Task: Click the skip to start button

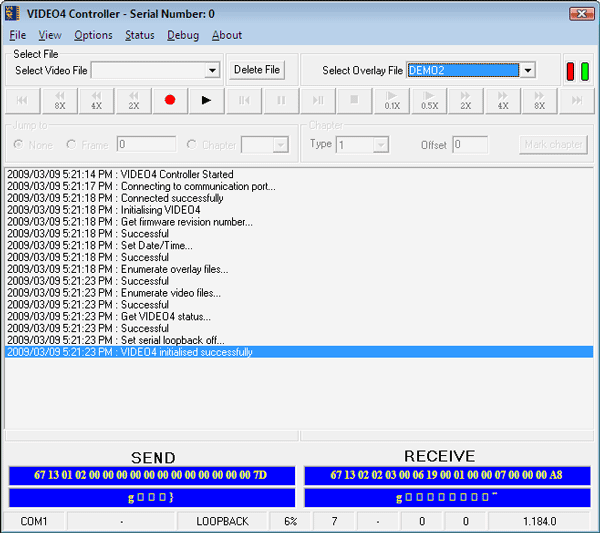Action: tap(22, 100)
